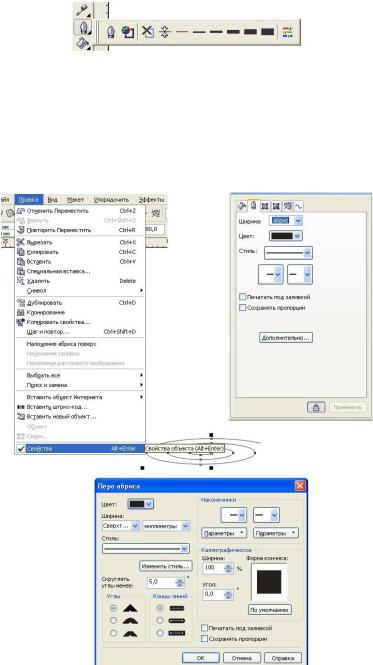Choose Удалить from the Правка menu
This screenshot has width=373, height=665.
click(80, 281)
